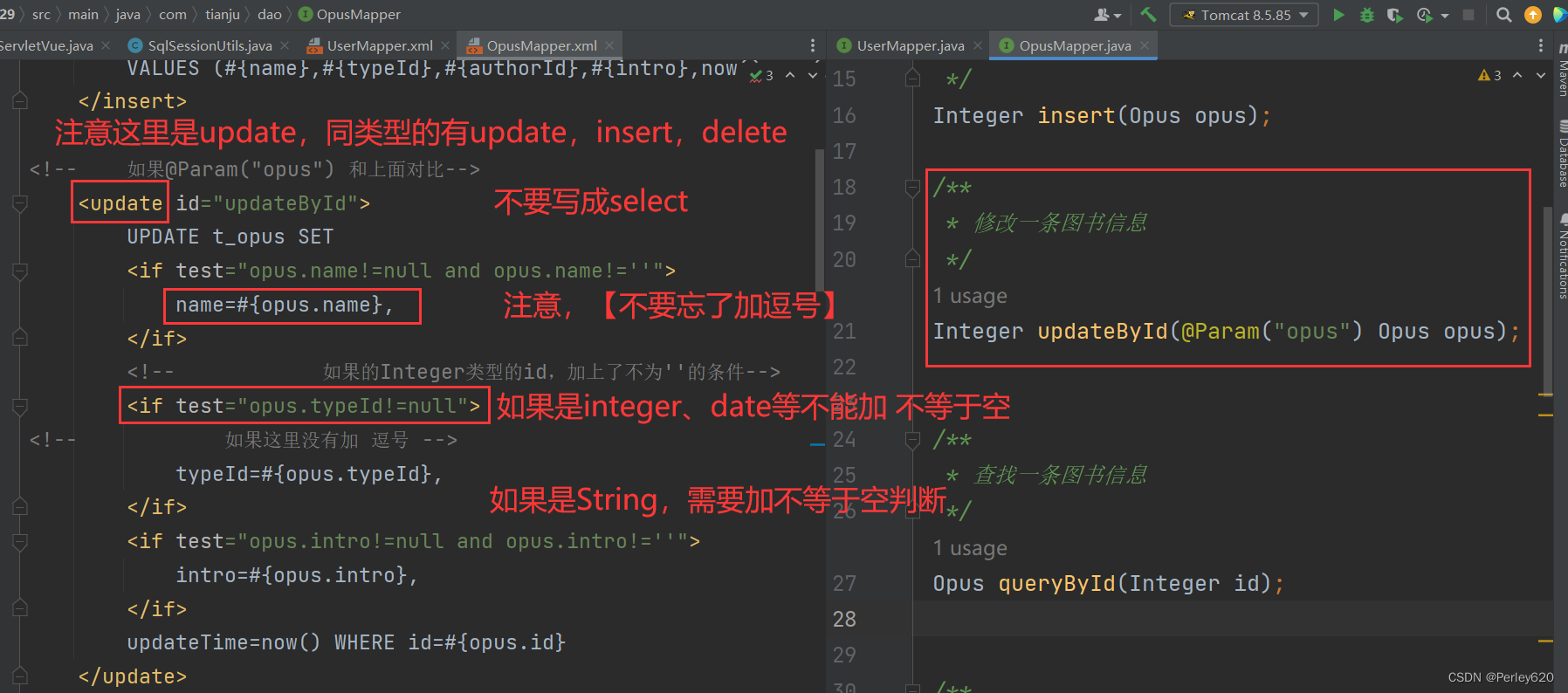Expand the profiler run options arrow
Image resolution: width=1568 pixels, height=693 pixels.
[1445, 16]
